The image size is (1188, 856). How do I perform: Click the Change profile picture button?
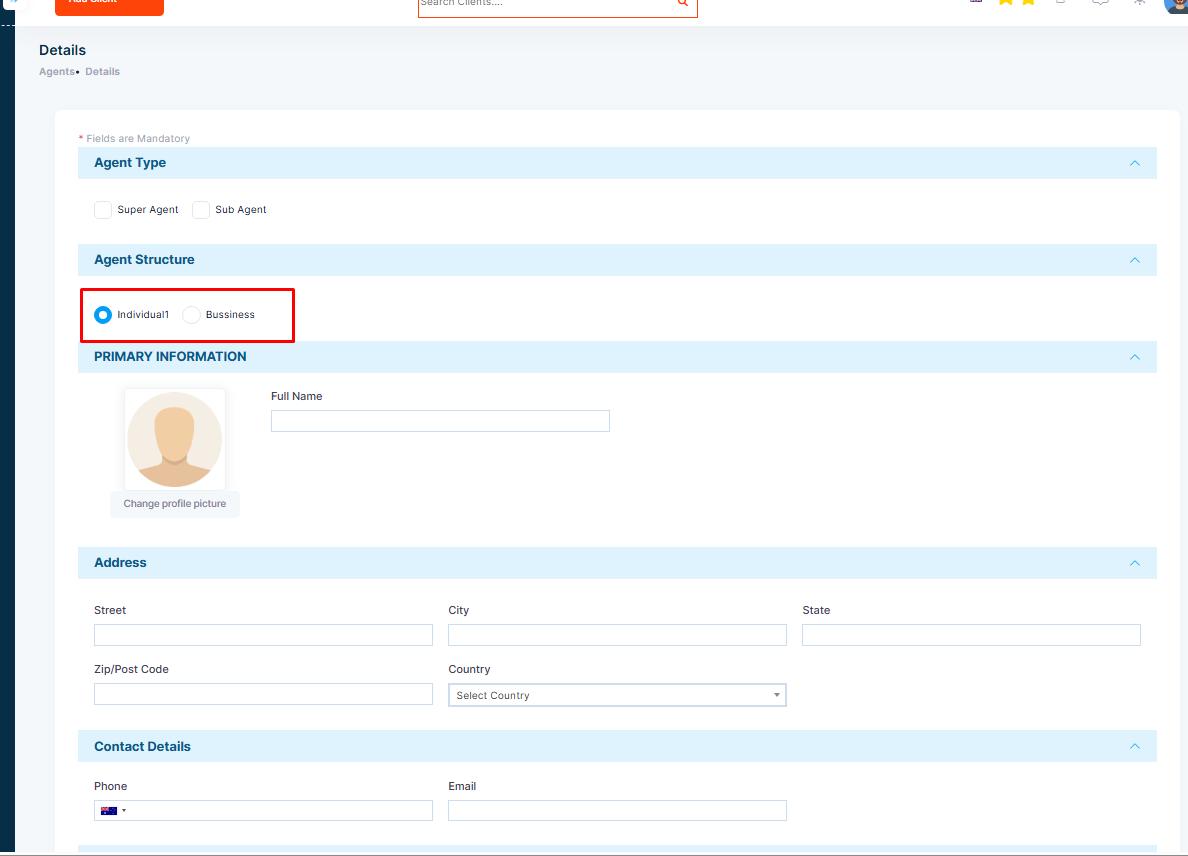174,504
